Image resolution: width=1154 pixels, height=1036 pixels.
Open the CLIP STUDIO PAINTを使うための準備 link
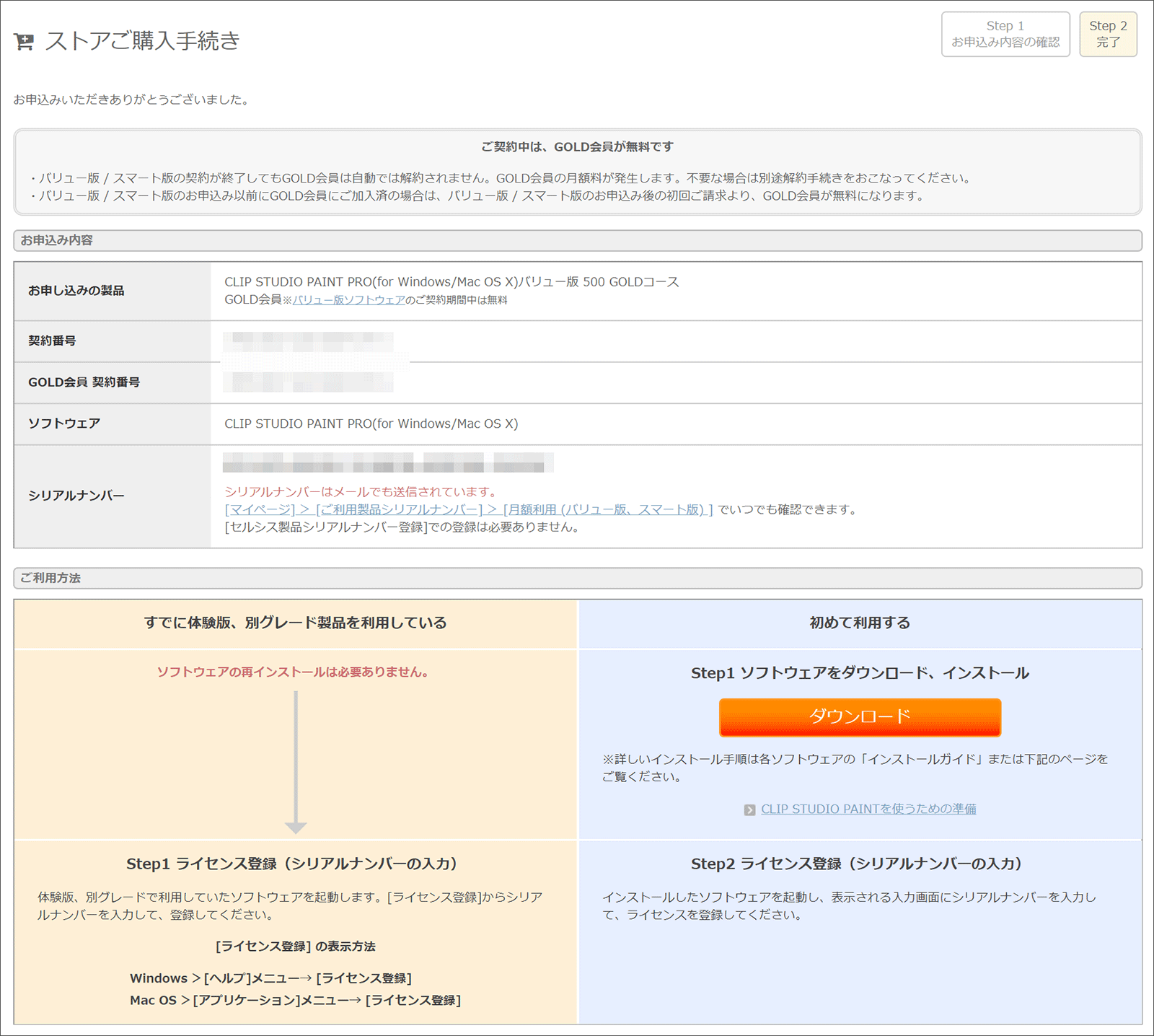[868, 809]
